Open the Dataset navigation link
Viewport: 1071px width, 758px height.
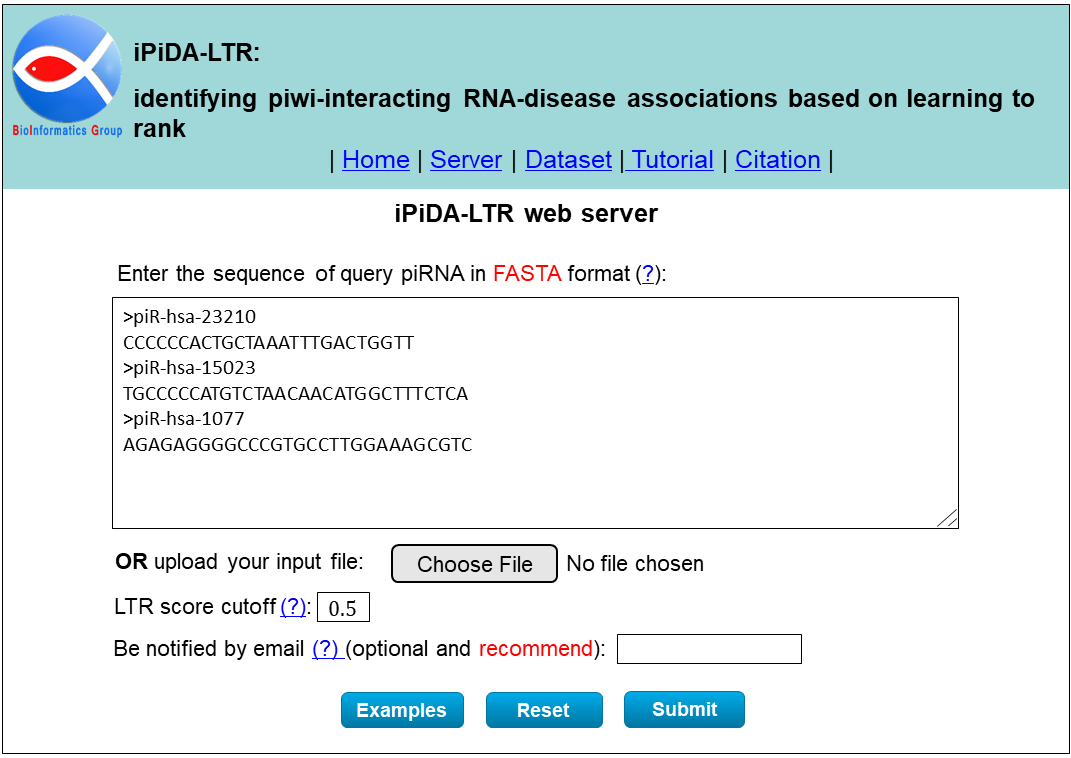coord(568,160)
